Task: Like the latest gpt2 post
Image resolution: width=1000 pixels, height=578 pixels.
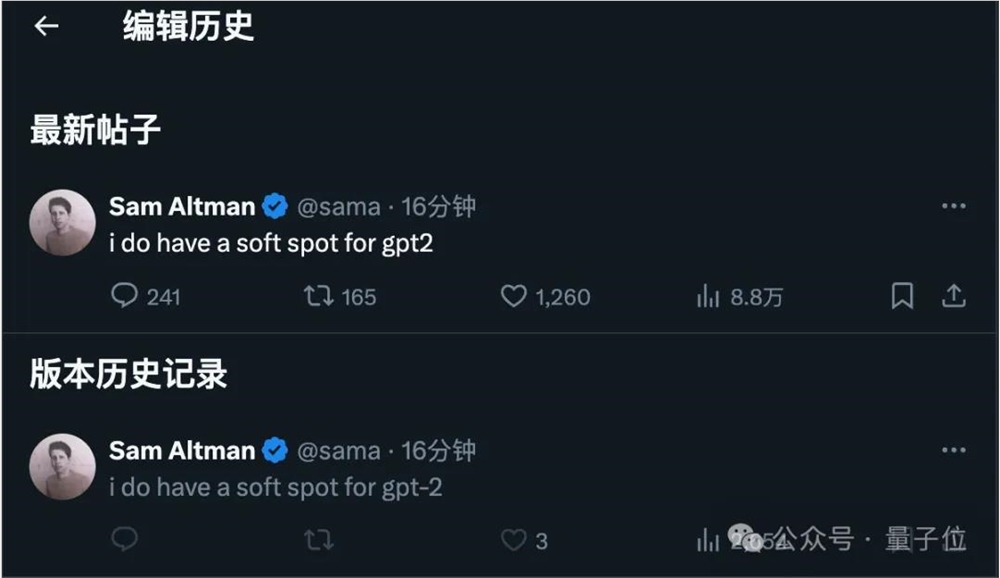Action: 513,296
